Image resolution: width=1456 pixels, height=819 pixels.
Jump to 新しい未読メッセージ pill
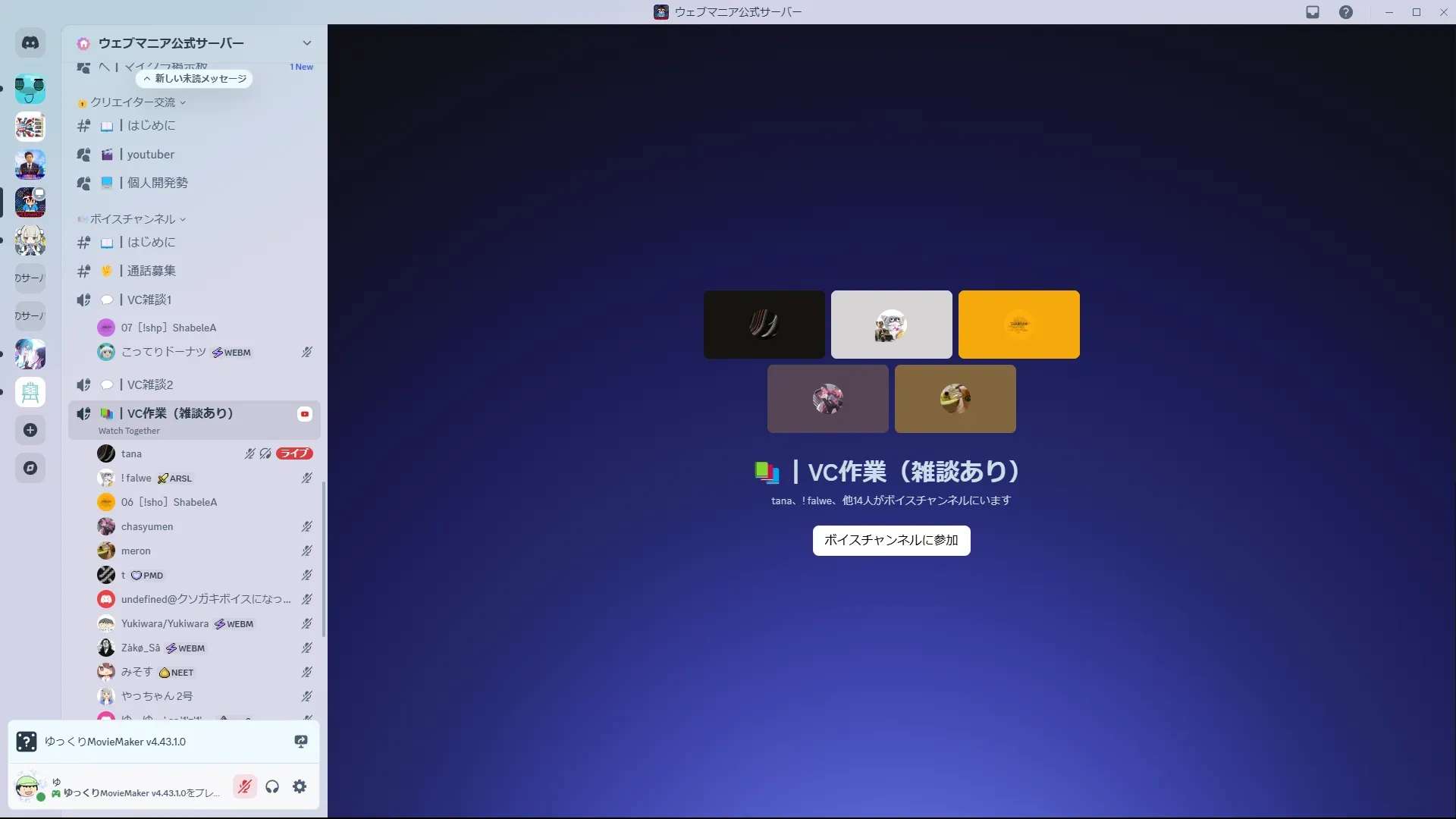coord(195,79)
